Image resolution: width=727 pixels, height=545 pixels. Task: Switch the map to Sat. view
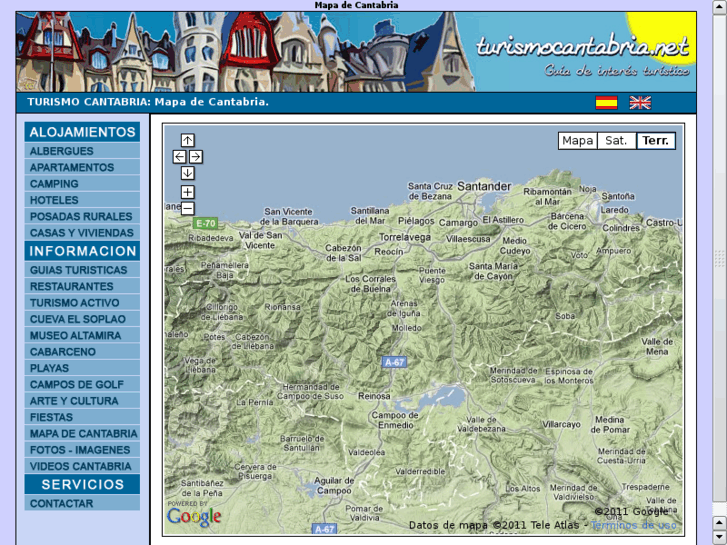616,141
